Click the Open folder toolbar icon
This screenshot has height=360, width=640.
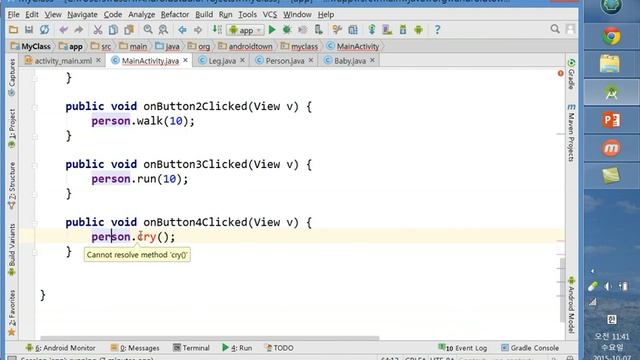pyautogui.click(x=13, y=30)
